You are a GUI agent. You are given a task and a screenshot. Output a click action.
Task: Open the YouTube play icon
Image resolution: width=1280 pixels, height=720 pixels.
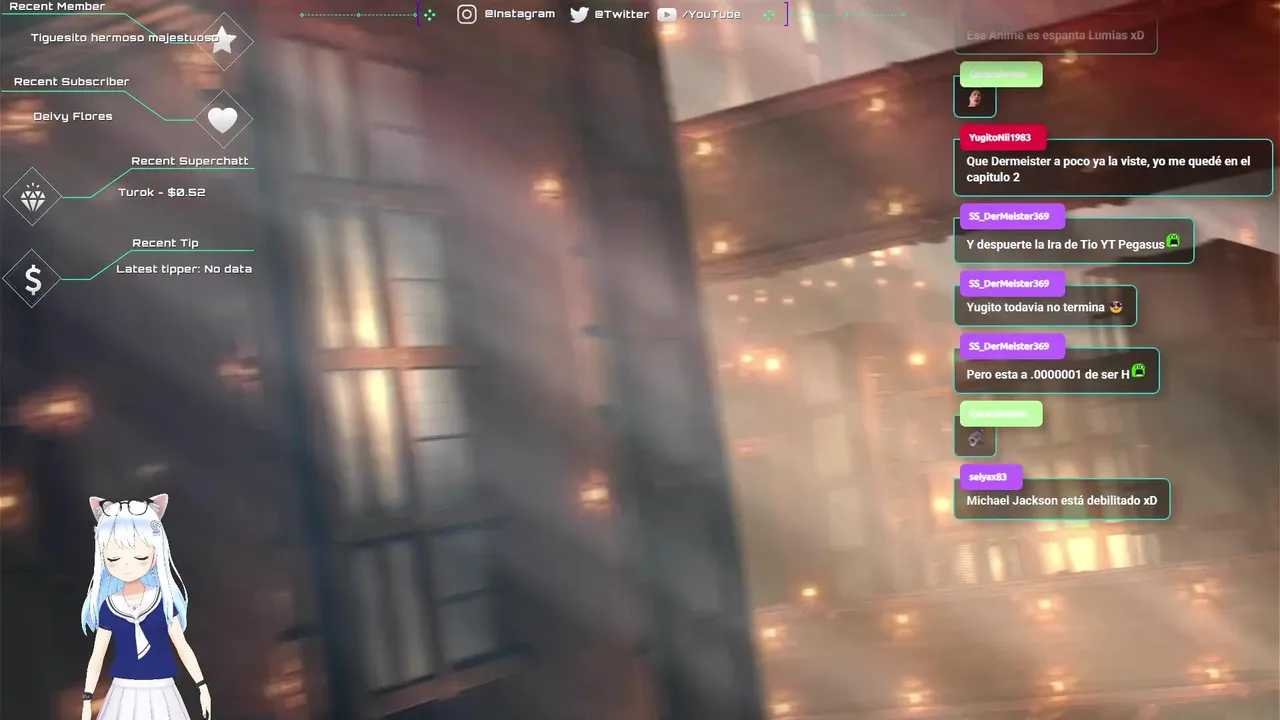(666, 14)
